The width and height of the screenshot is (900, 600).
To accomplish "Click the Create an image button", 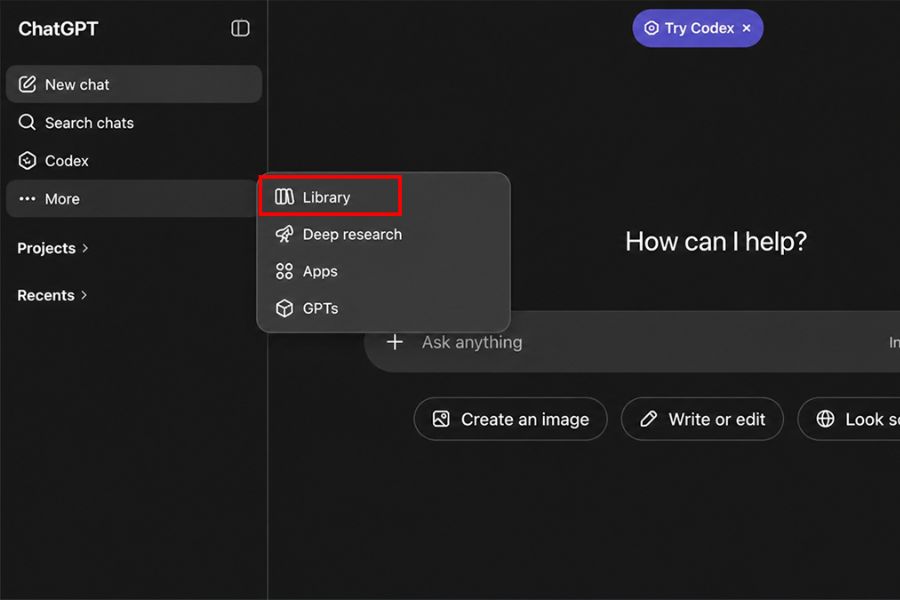I will [x=510, y=419].
